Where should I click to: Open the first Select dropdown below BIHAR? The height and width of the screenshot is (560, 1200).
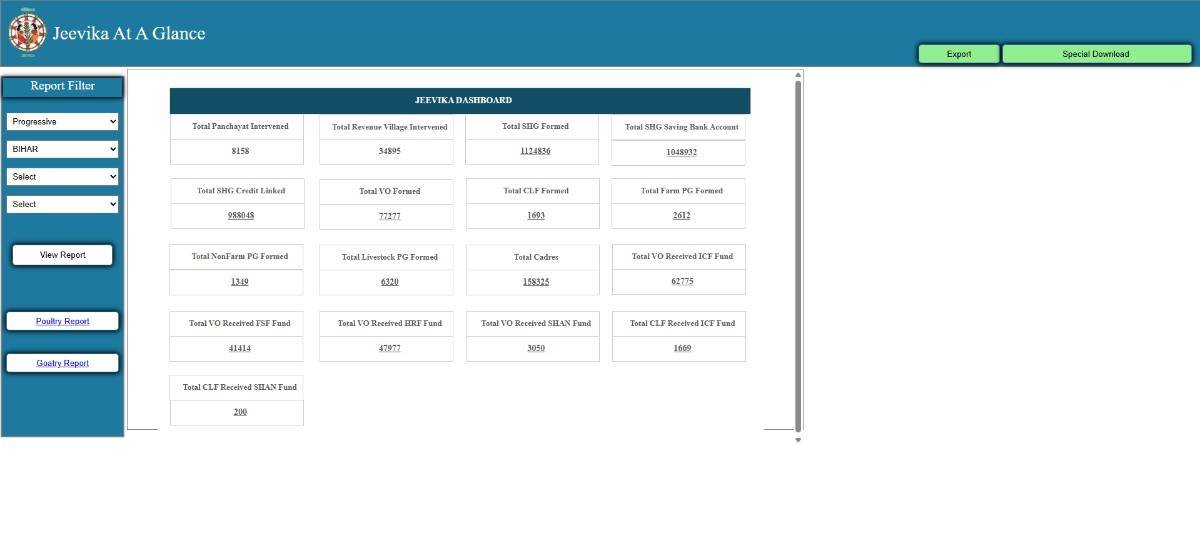click(x=62, y=176)
